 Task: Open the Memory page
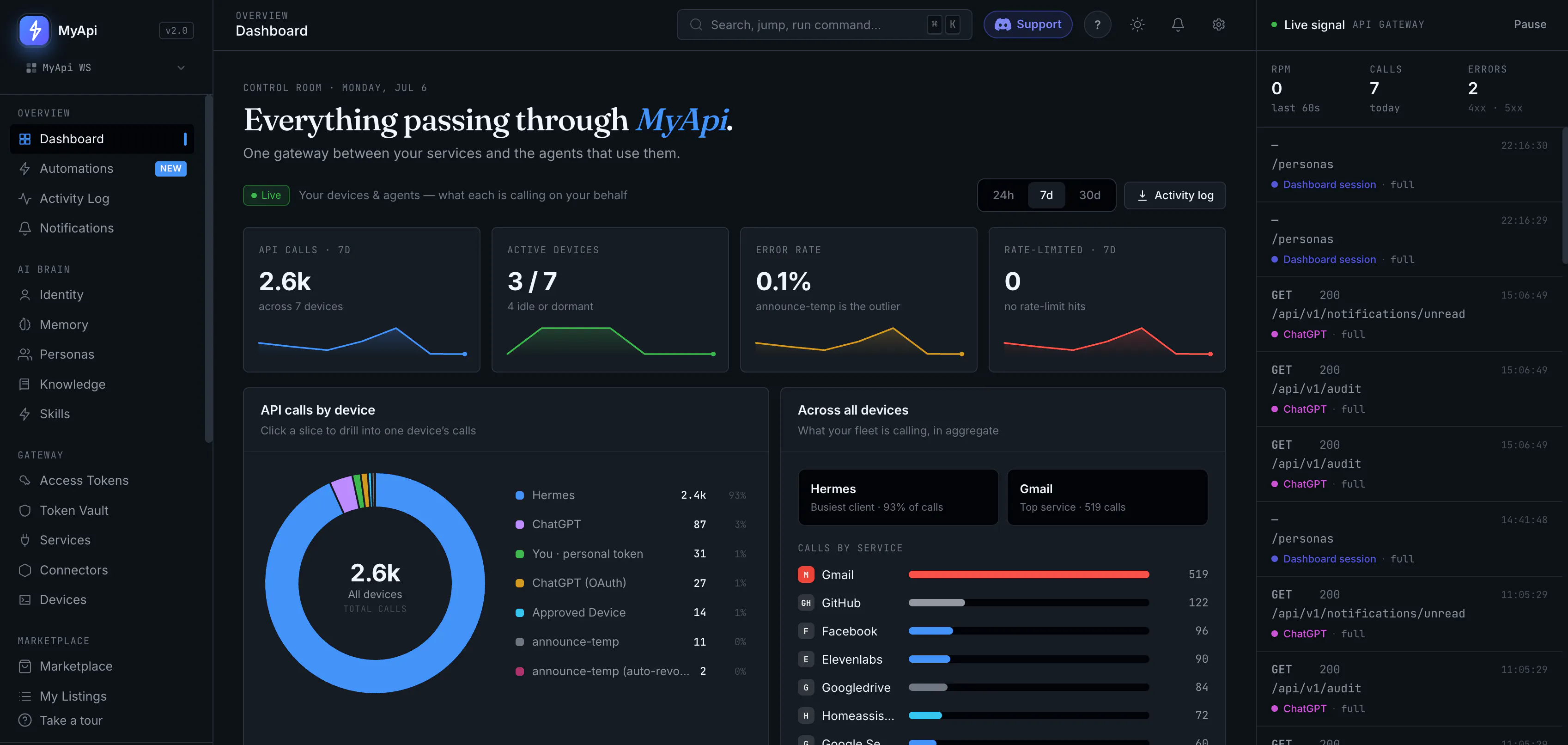102,325
